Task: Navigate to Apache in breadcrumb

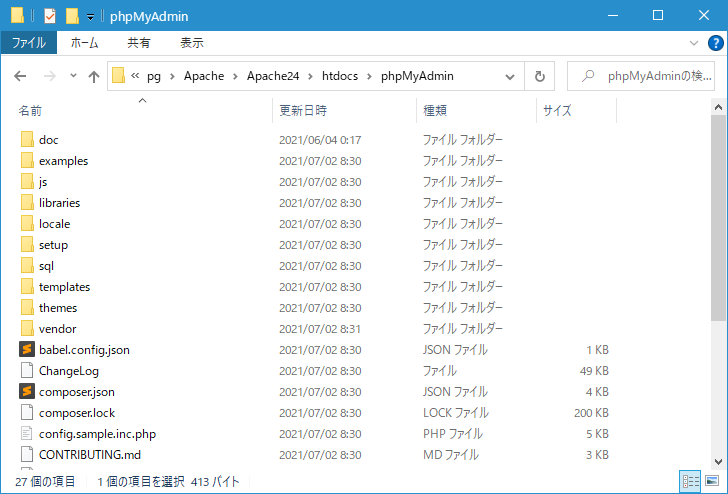Action: coord(204,76)
